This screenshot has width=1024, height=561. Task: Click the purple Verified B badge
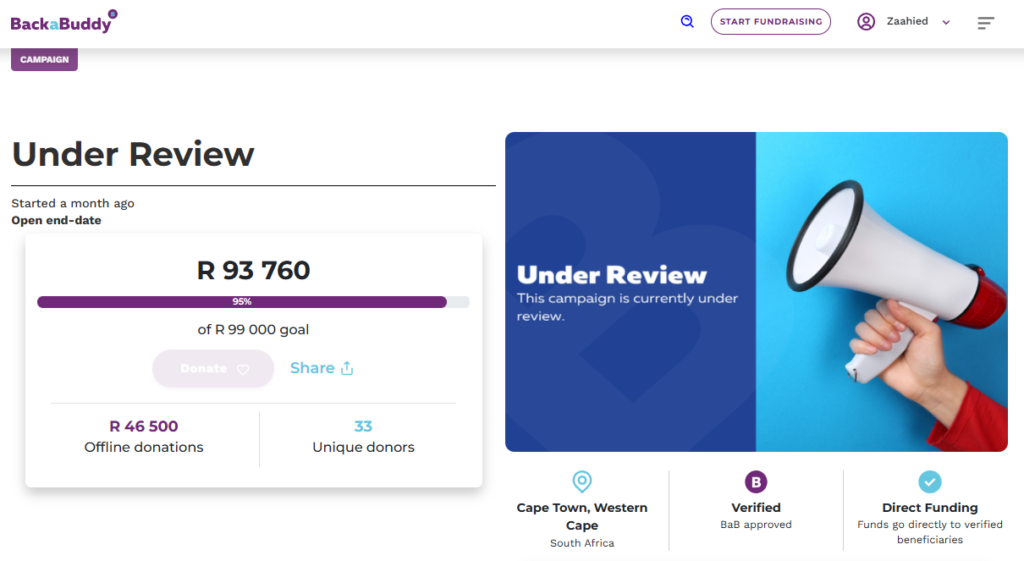tap(756, 482)
